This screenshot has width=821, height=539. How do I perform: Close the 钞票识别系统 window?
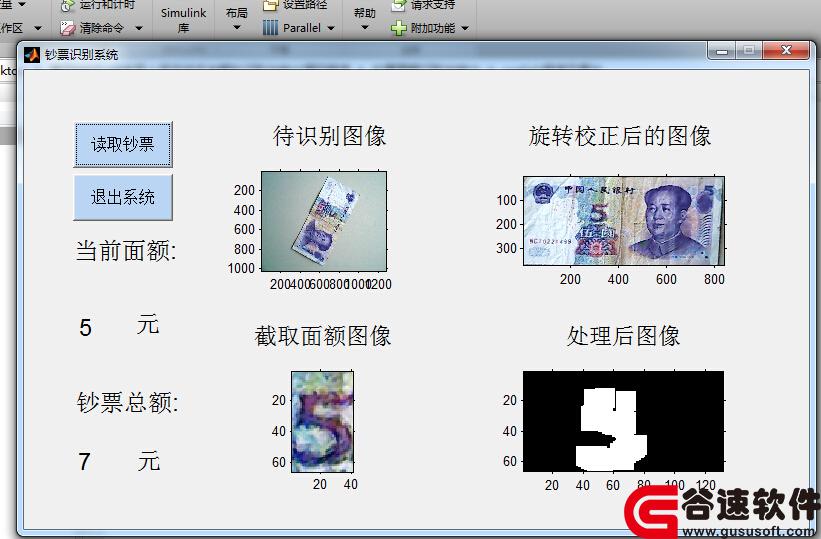(786, 50)
